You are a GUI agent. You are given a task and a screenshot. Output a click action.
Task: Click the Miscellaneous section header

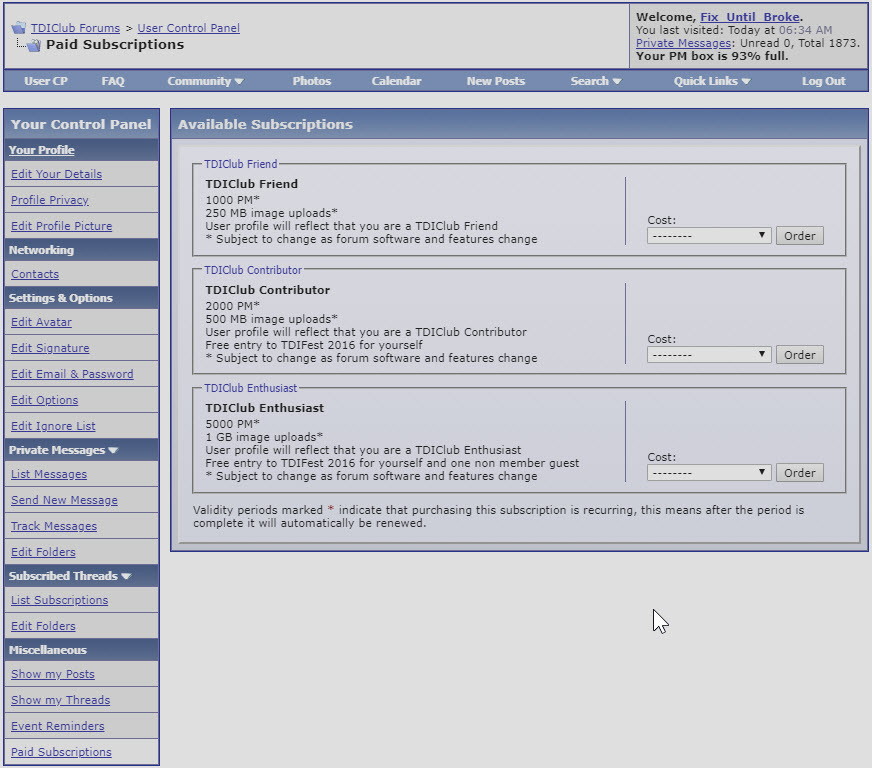81,650
